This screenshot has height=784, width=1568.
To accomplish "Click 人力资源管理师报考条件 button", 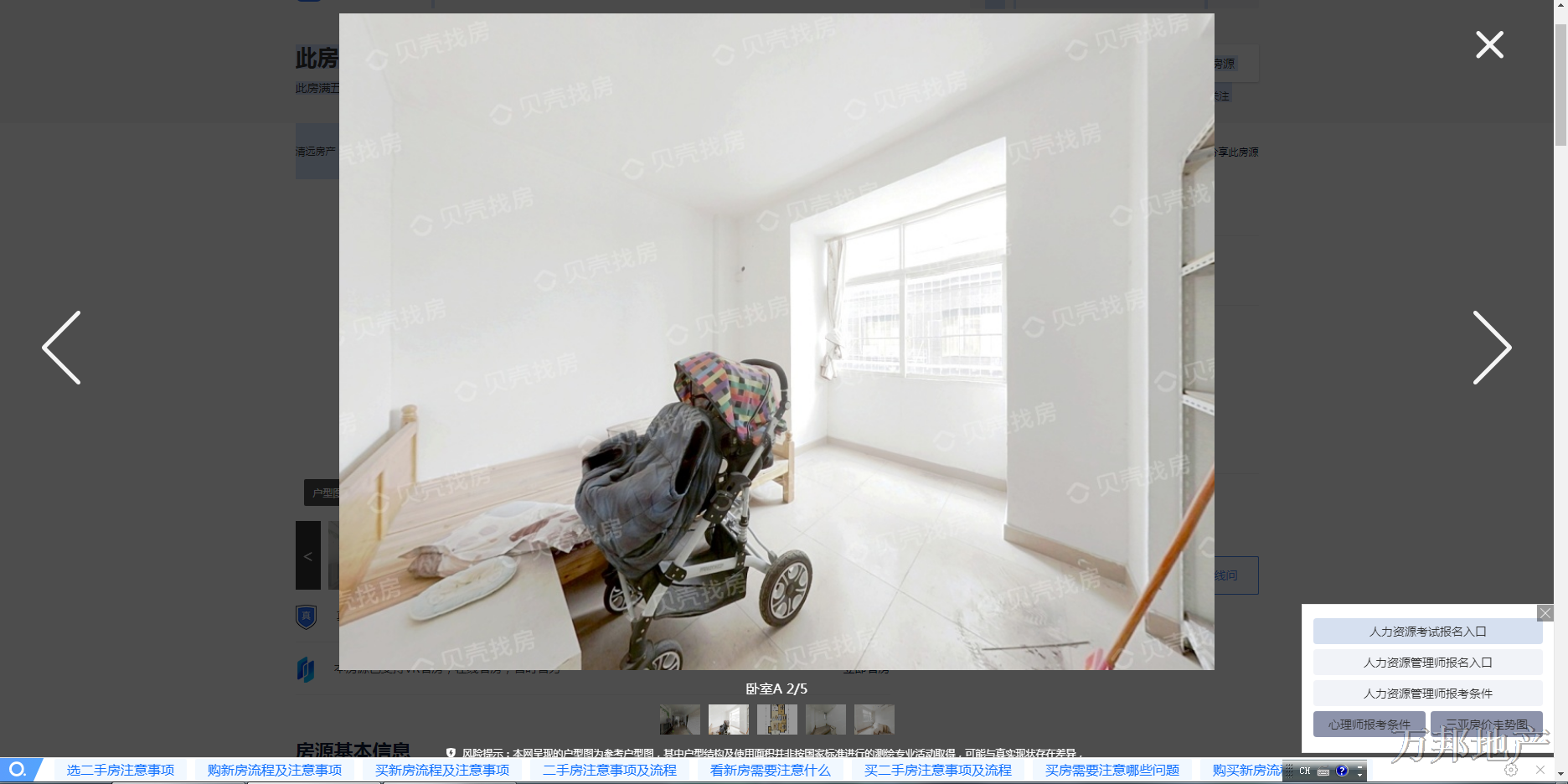I will pyautogui.click(x=1427, y=694).
